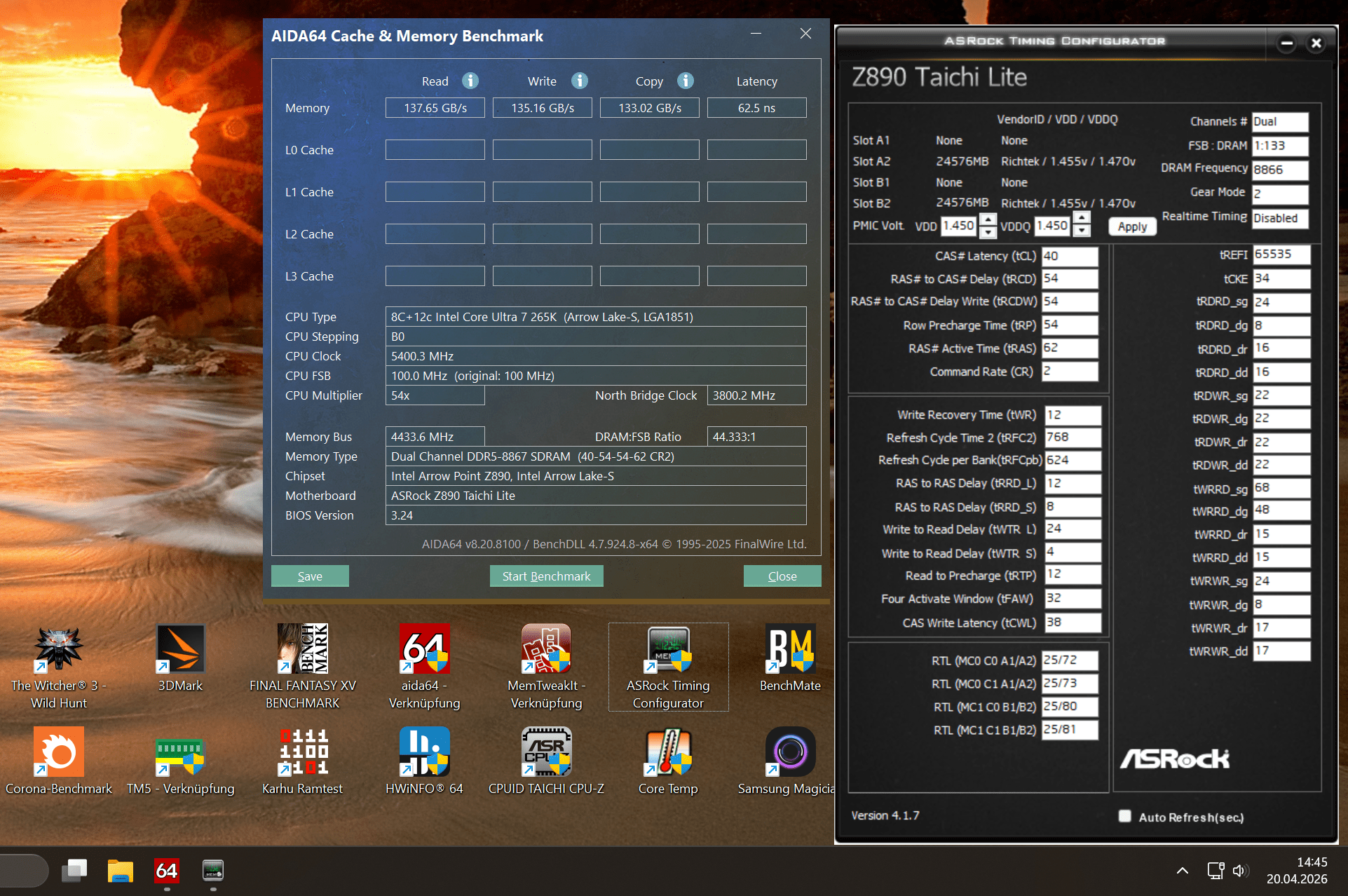The image size is (1348, 896).
Task: Click the volume icon in system tray
Action: 1239,871
